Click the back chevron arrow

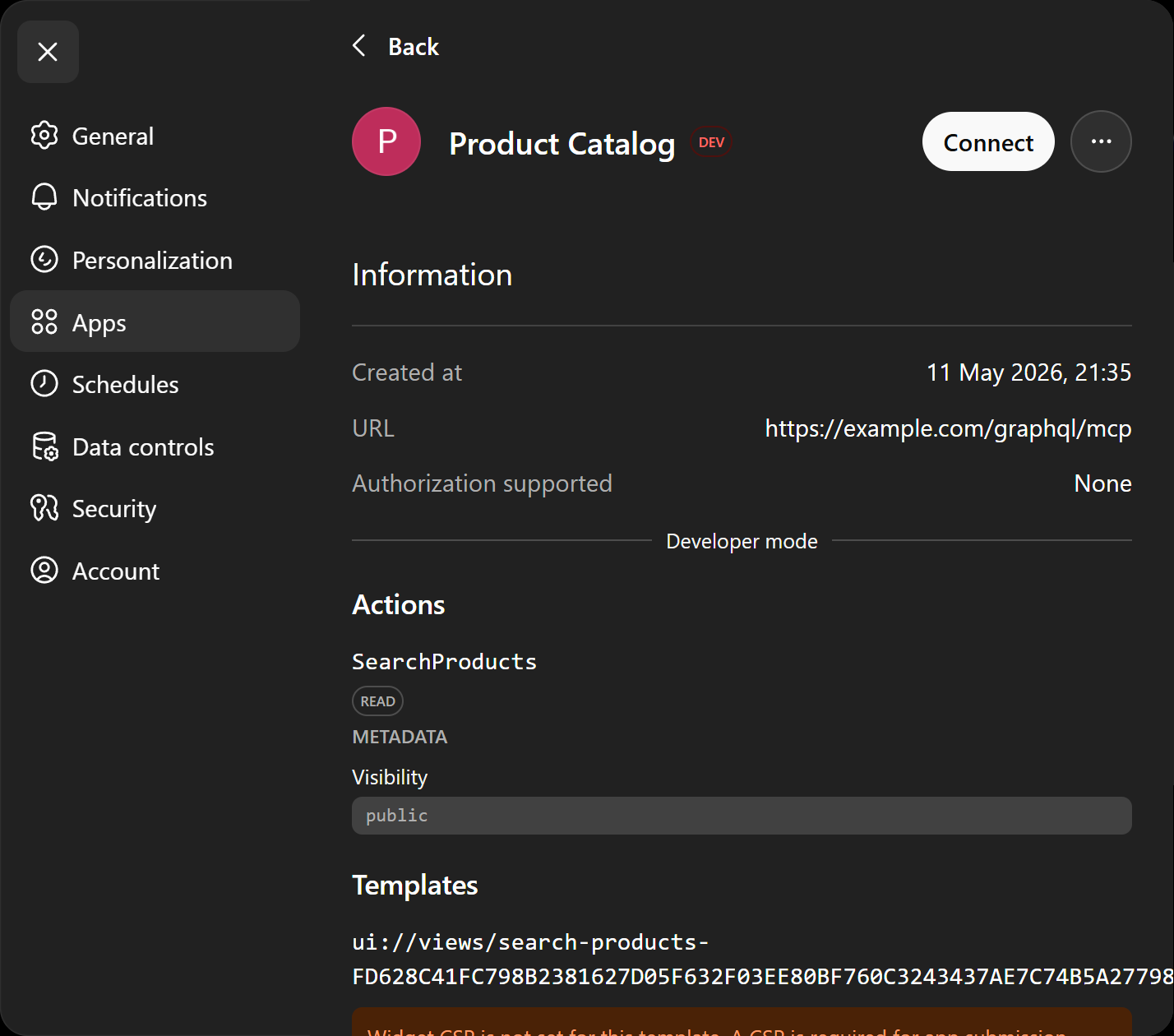click(359, 46)
